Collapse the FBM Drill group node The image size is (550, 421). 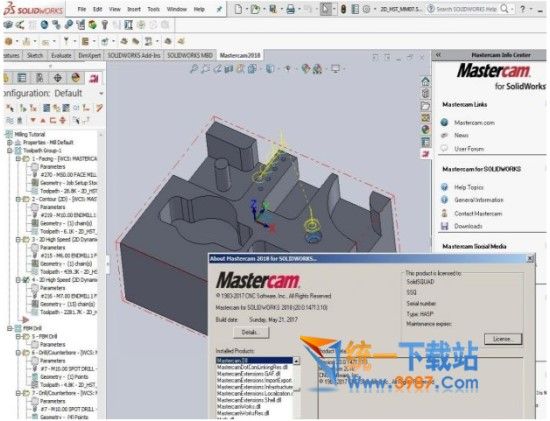point(10,328)
